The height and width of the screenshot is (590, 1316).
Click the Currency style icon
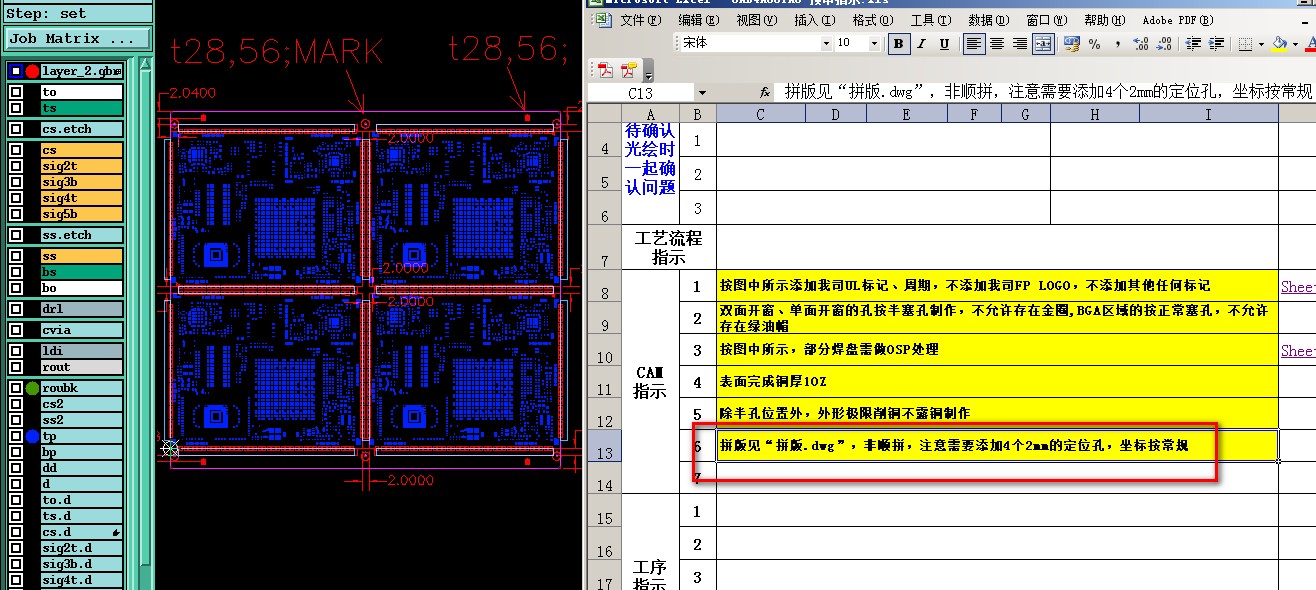coord(1072,43)
